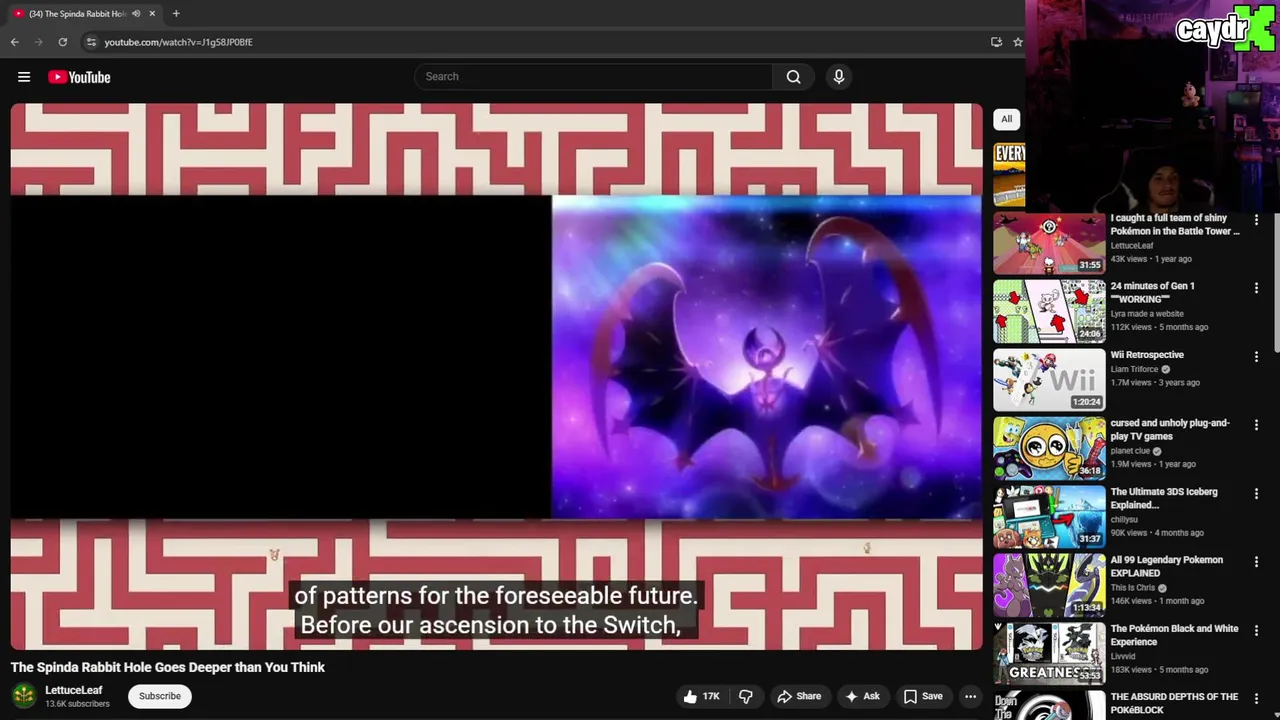Open options menu for Black and White video

coord(1256,630)
